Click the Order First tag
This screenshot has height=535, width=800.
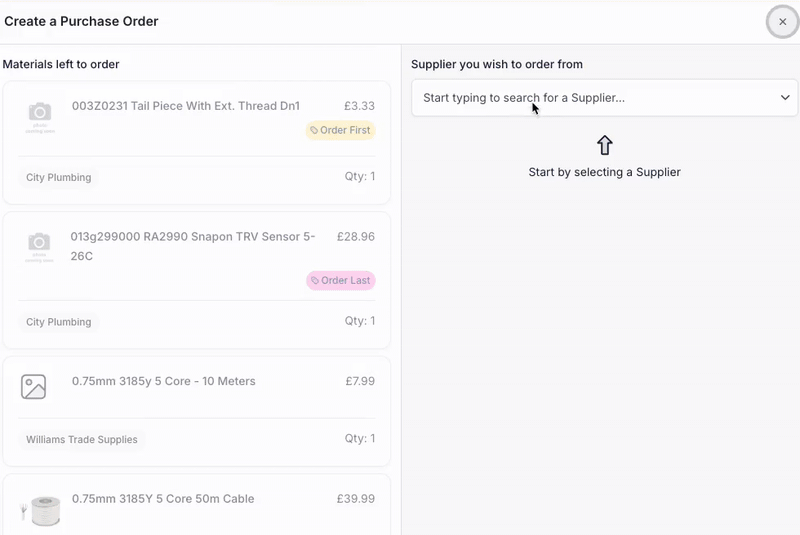coord(340,130)
